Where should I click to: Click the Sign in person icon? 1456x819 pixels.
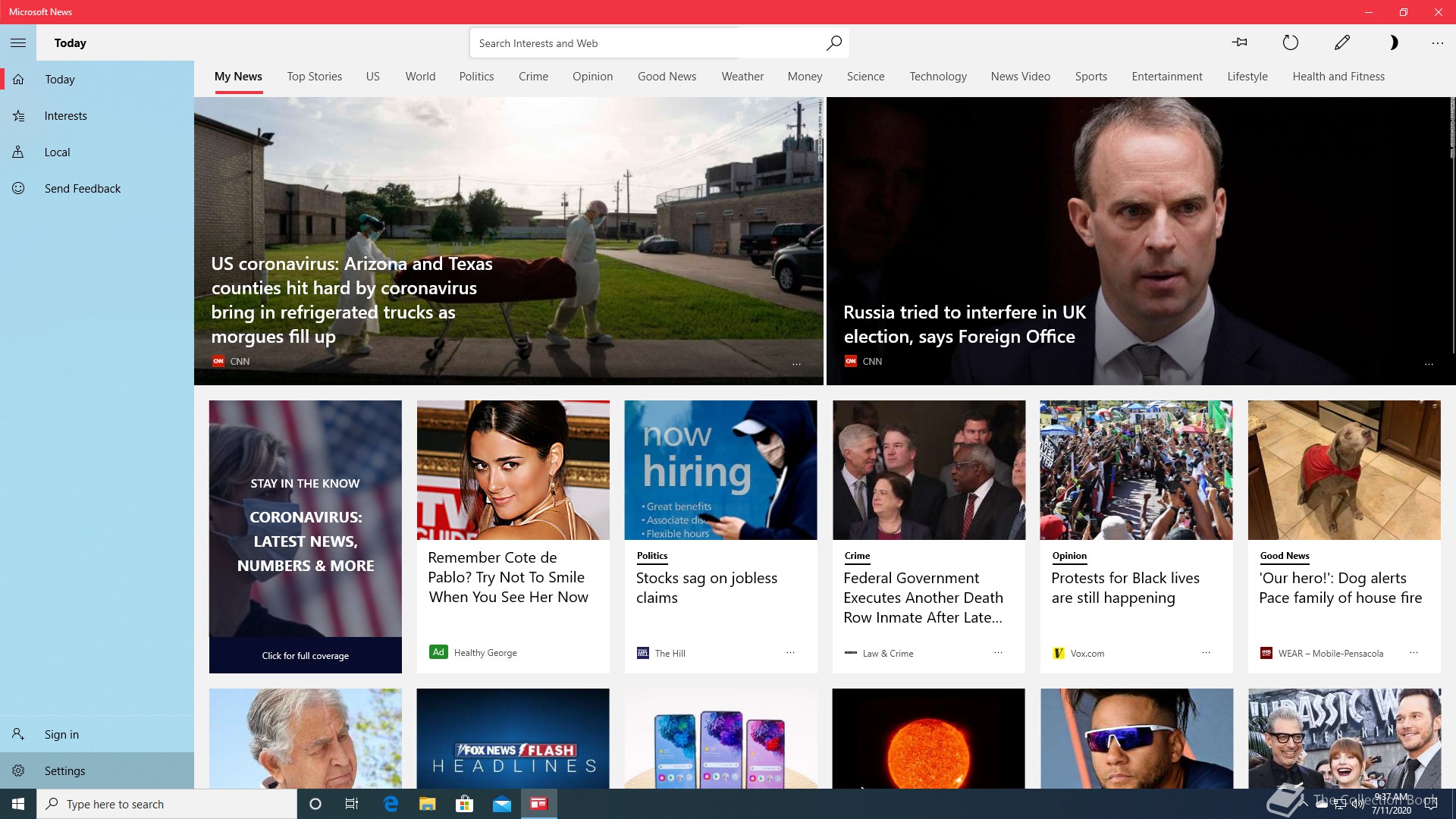[x=18, y=734]
